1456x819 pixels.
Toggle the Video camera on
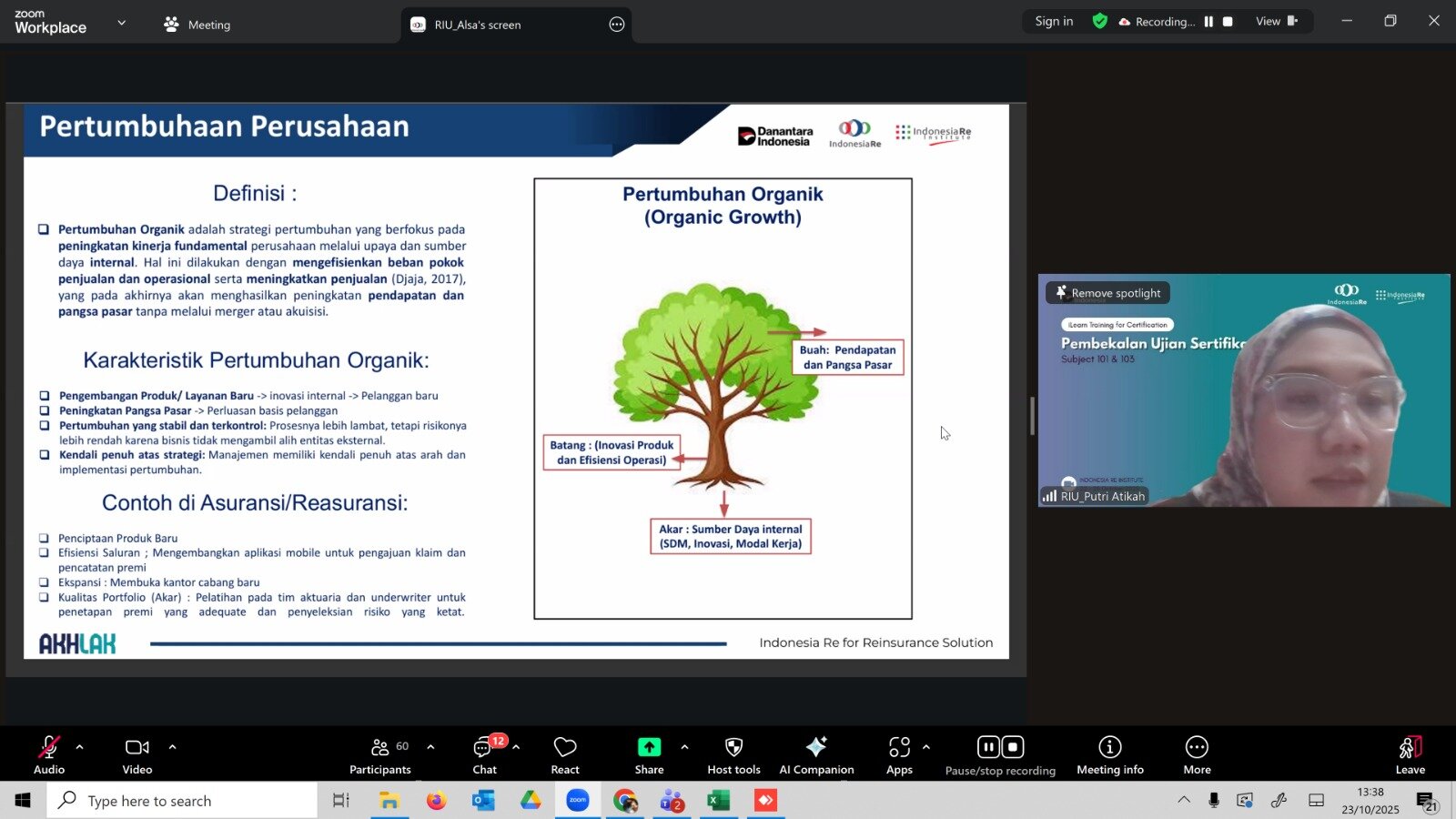click(x=137, y=755)
